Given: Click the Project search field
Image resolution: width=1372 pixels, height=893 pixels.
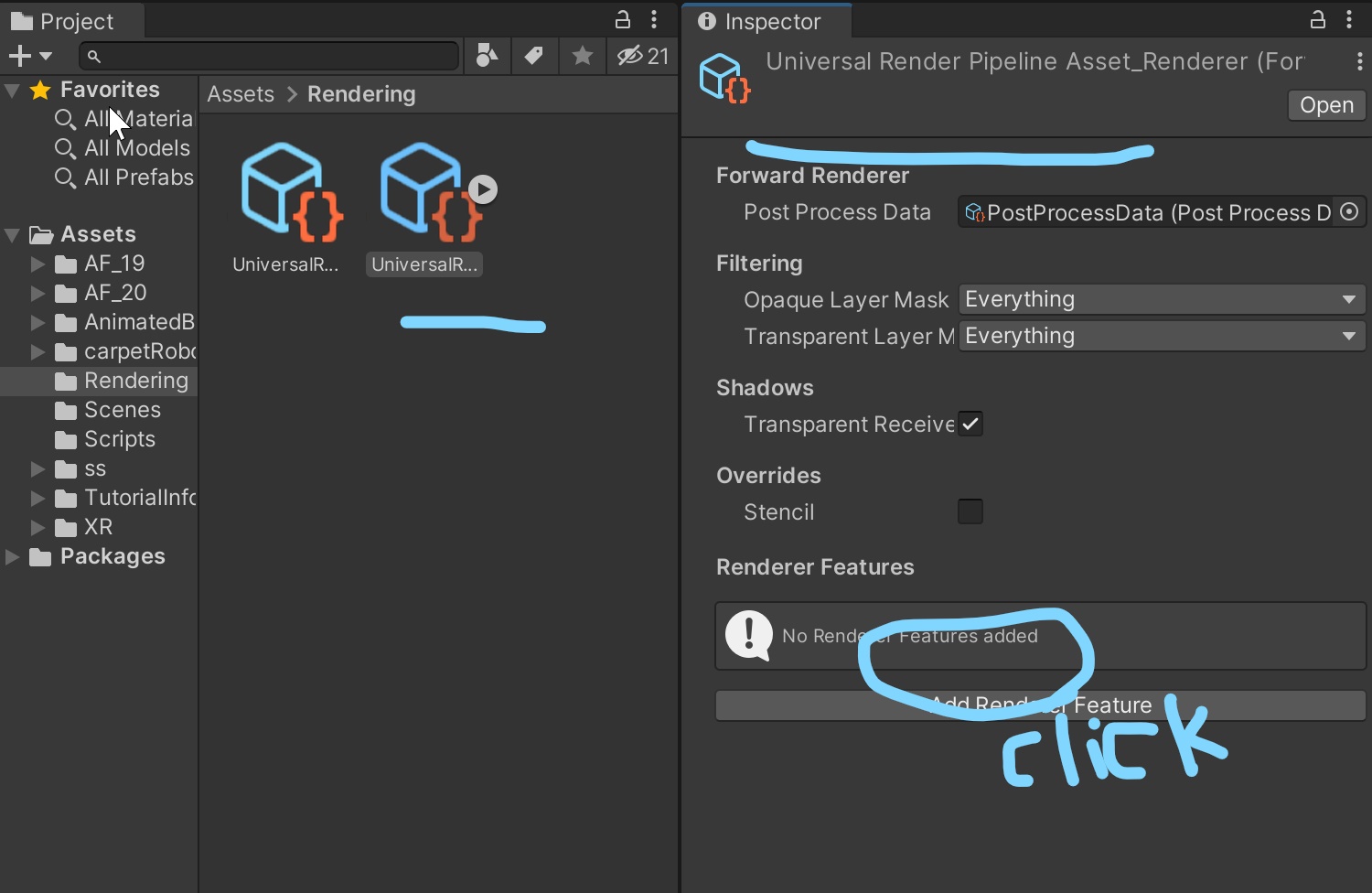Looking at the screenshot, I should [269, 56].
